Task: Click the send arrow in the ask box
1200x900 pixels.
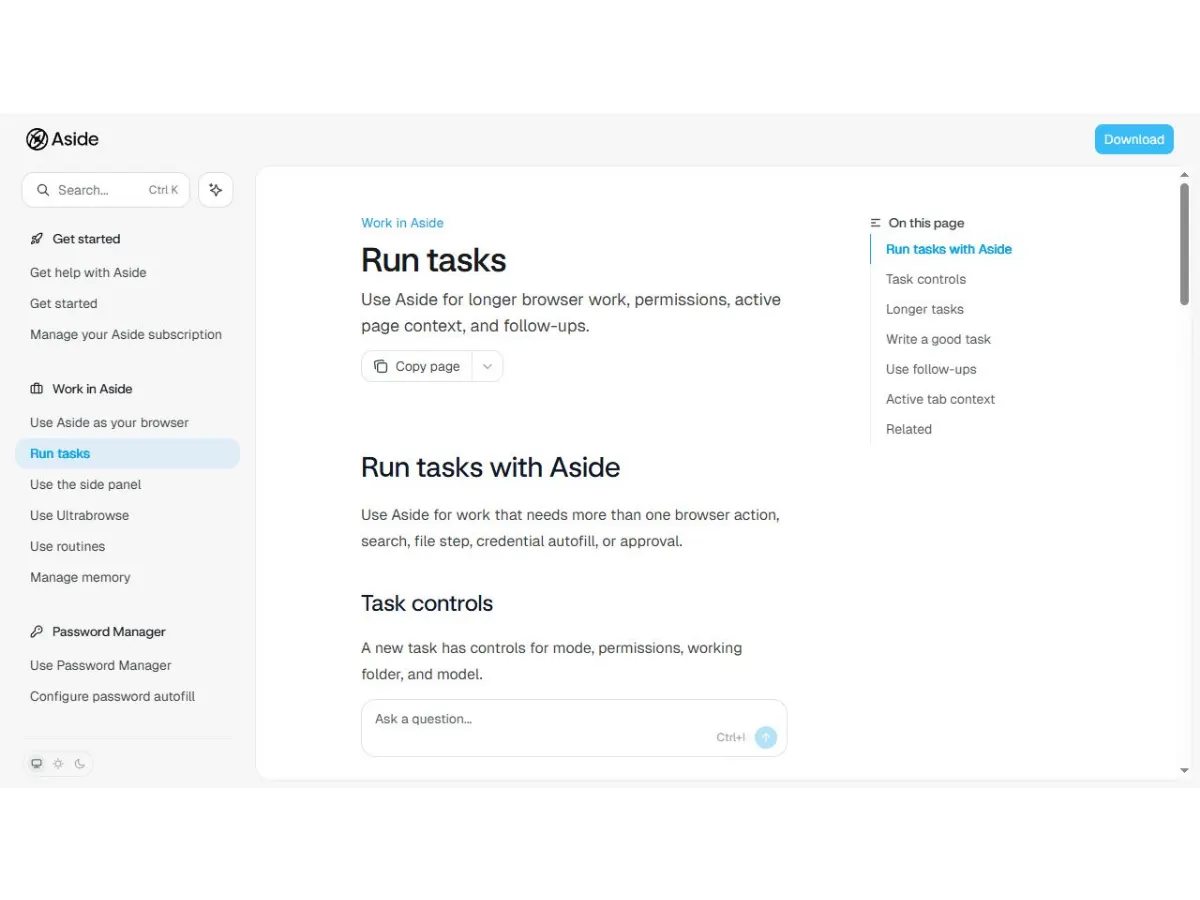Action: point(766,737)
